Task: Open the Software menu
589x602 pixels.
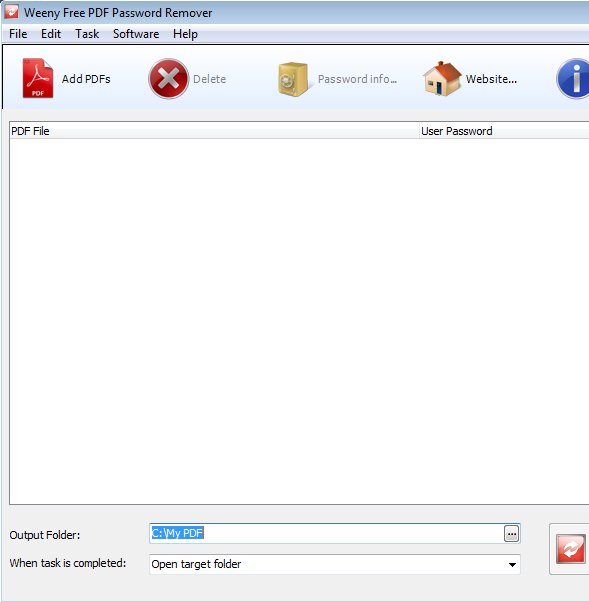Action: pyautogui.click(x=136, y=34)
